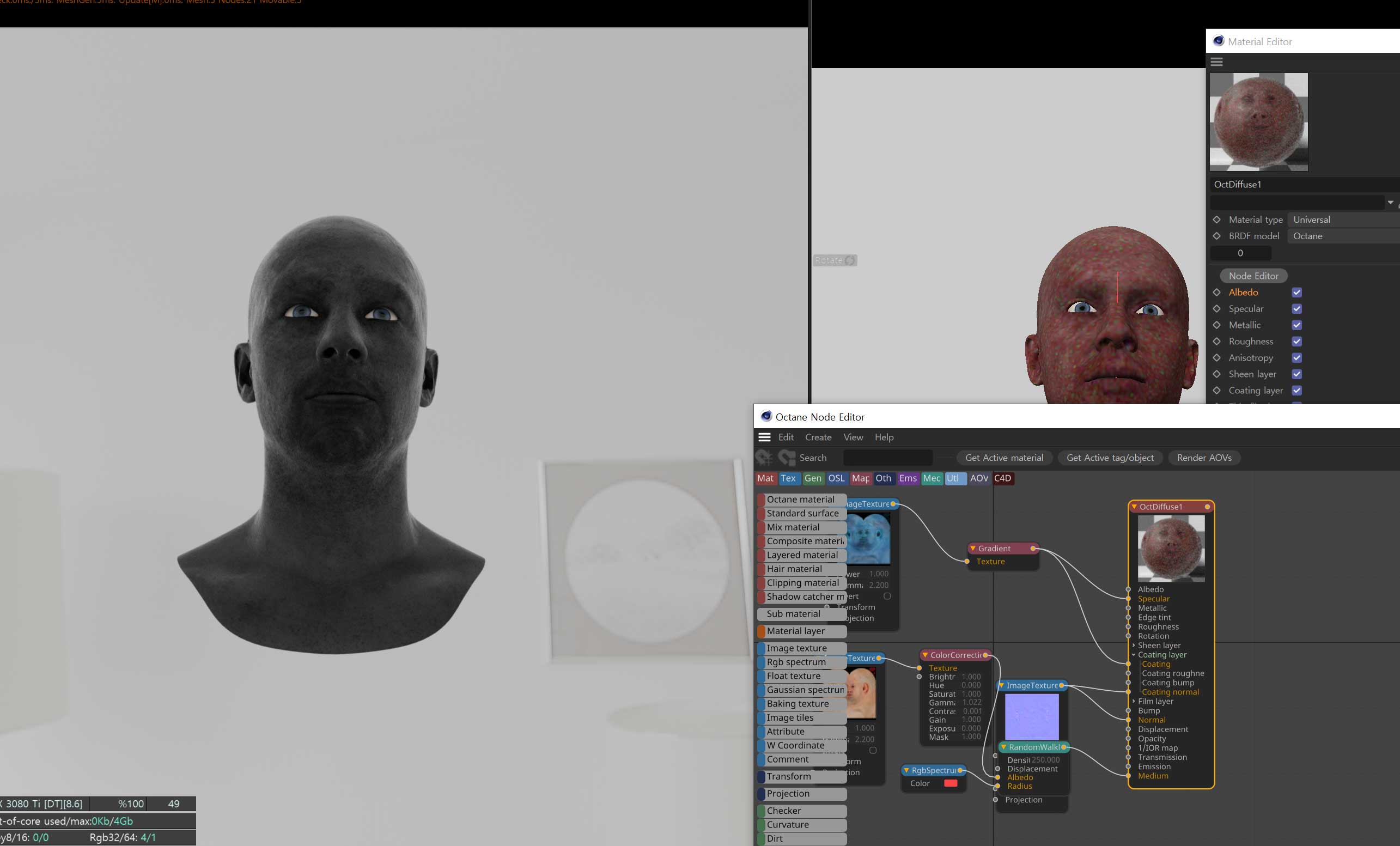1400x846 pixels.
Task: Click the Medium input pin on OctDiffuse1
Action: click(x=1128, y=776)
